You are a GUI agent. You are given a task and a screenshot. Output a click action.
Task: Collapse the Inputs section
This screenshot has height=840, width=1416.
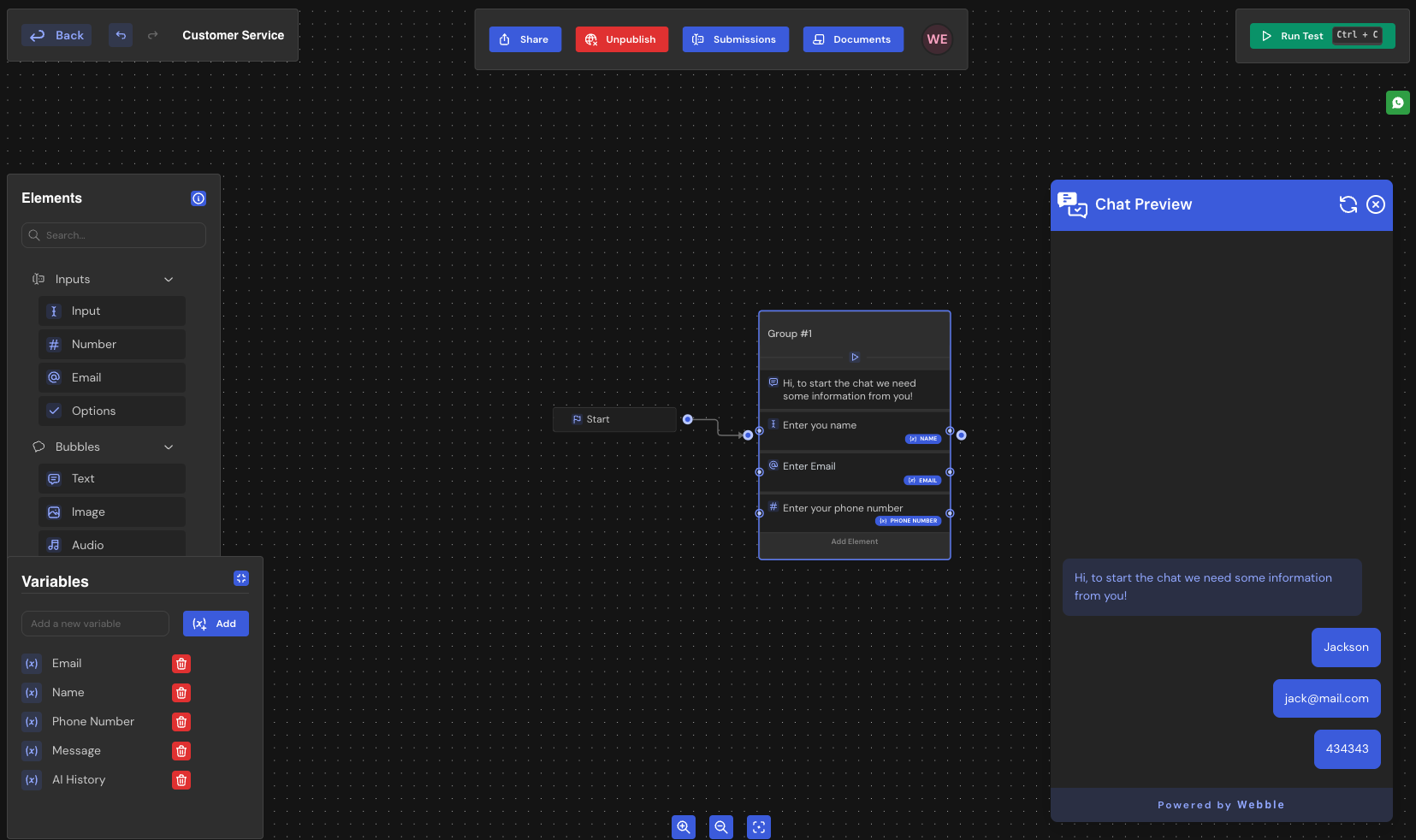click(169, 280)
